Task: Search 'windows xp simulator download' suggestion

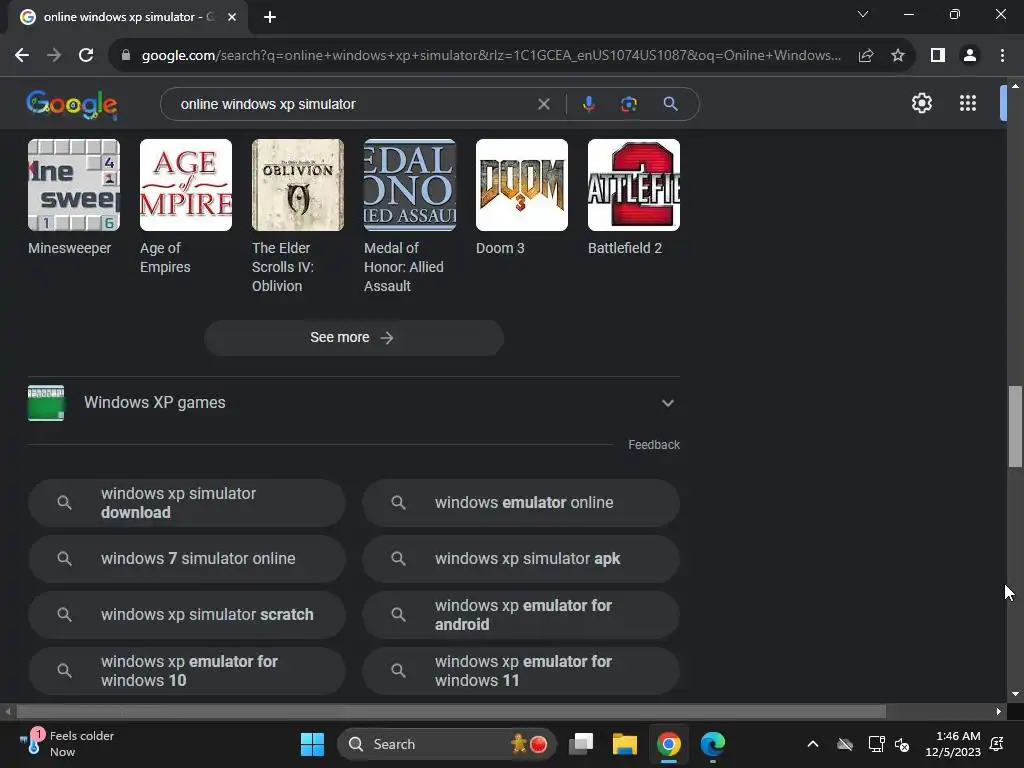Action: (187, 503)
